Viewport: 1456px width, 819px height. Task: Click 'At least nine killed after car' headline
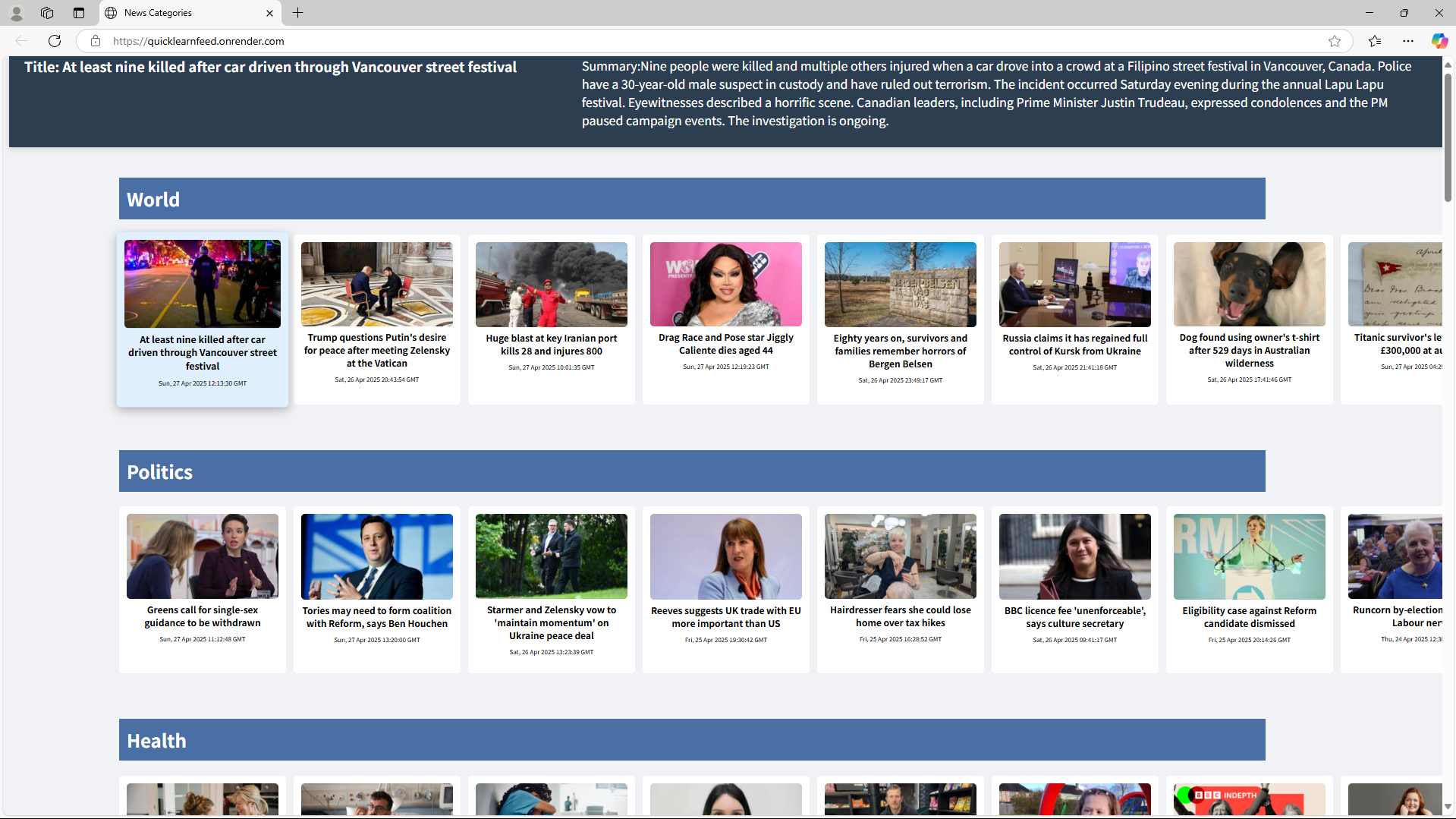point(203,353)
